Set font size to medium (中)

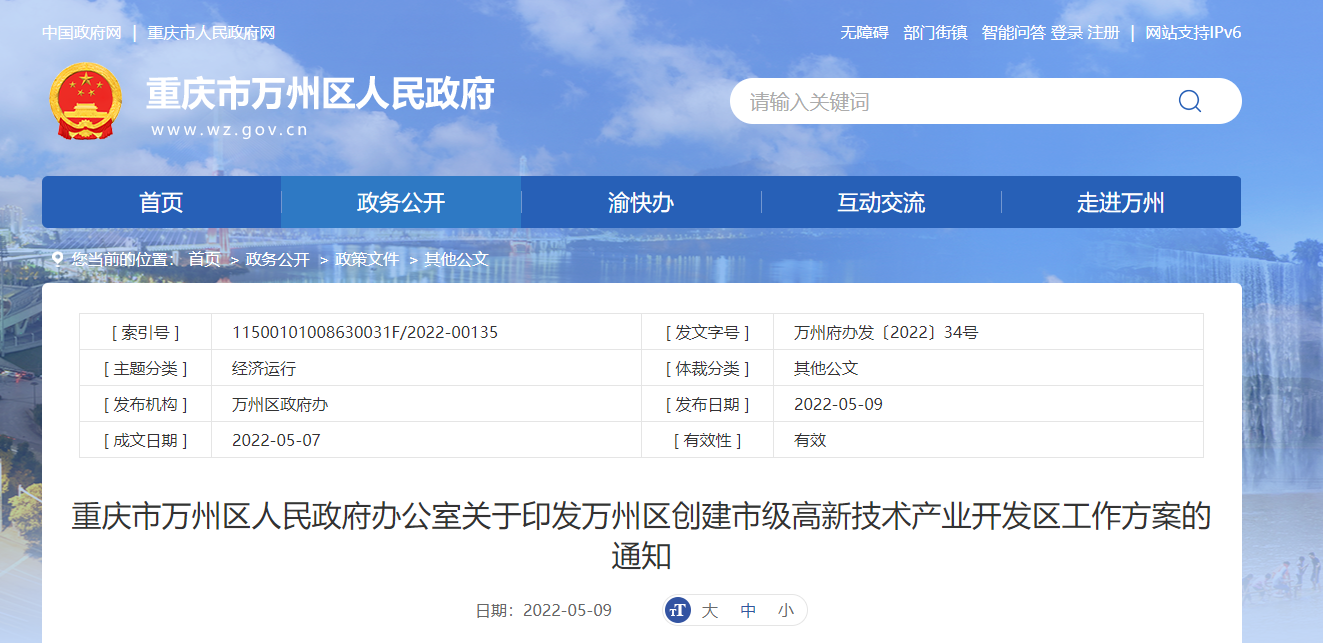tap(748, 610)
